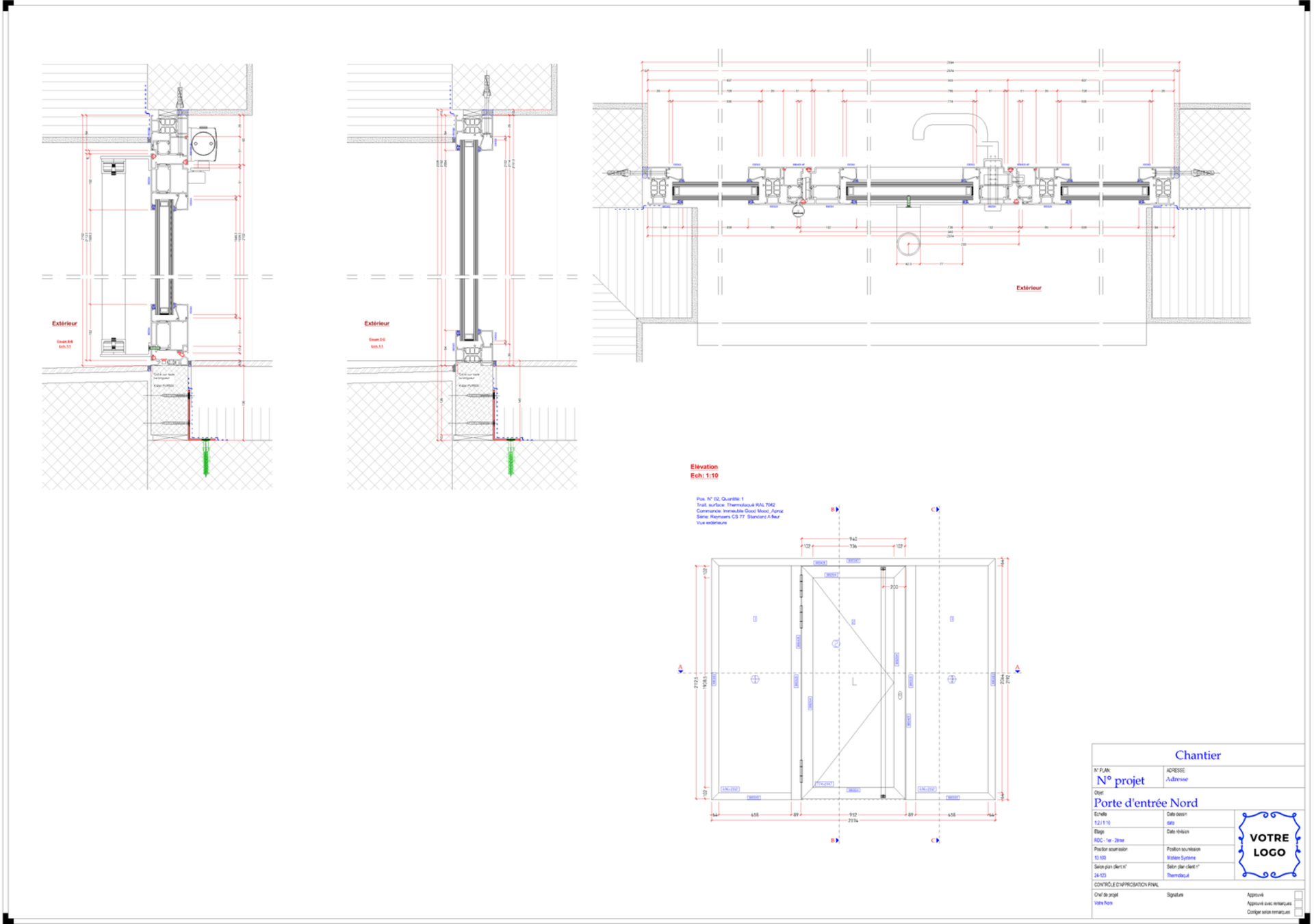Viewport: 1314px width, 924px height.
Task: Click the 'Chantier' heading in title block
Action: pyautogui.click(x=1197, y=755)
